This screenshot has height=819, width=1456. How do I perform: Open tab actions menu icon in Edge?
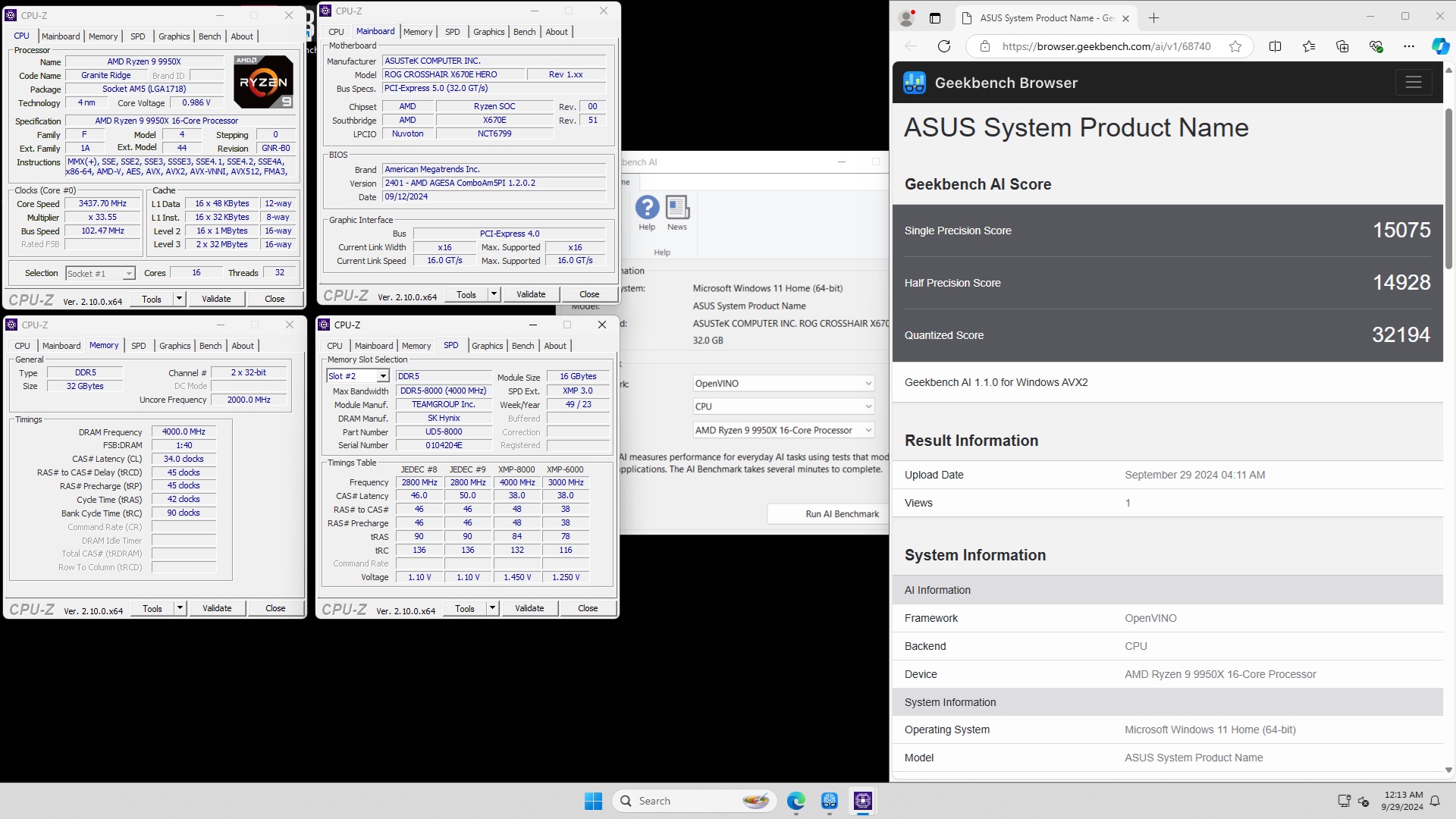[x=935, y=18]
